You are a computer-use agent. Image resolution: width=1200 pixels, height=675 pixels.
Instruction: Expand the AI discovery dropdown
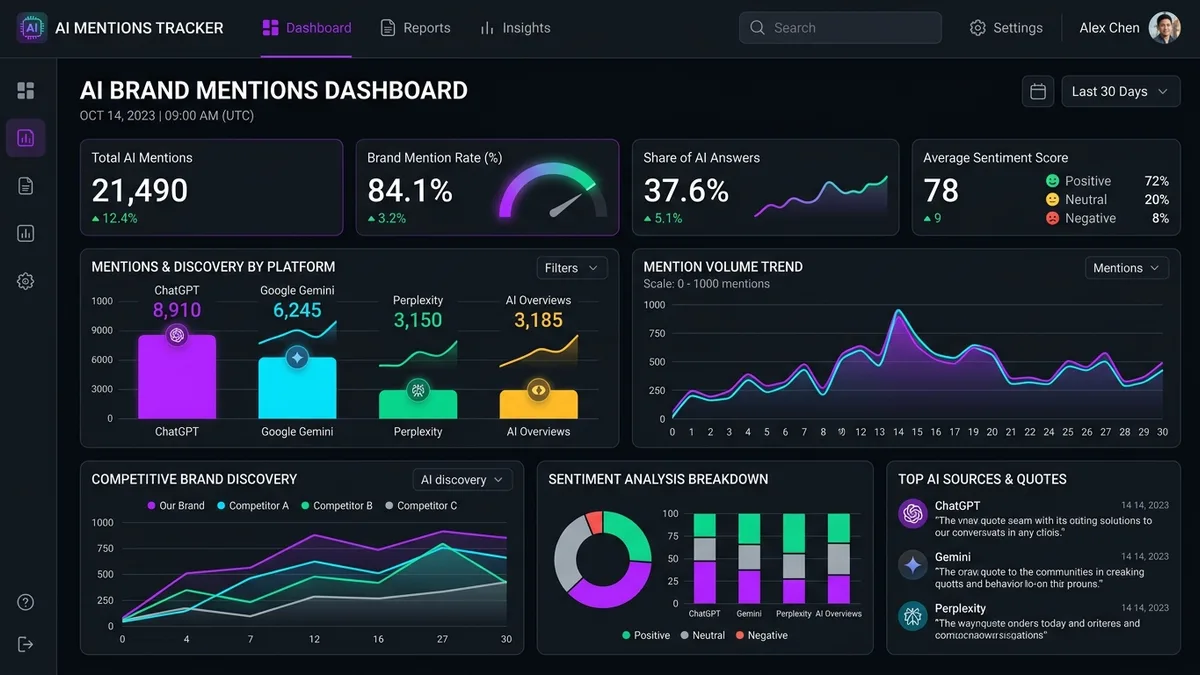pos(463,480)
